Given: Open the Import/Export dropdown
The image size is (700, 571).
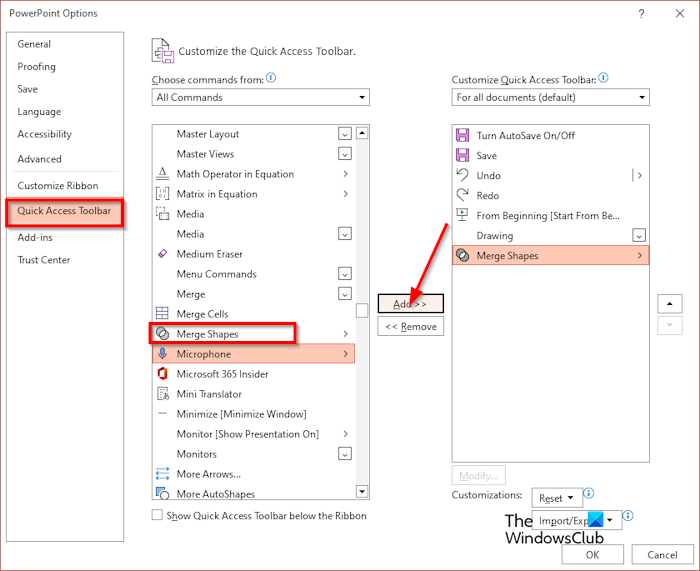Looking at the screenshot, I should click(577, 521).
